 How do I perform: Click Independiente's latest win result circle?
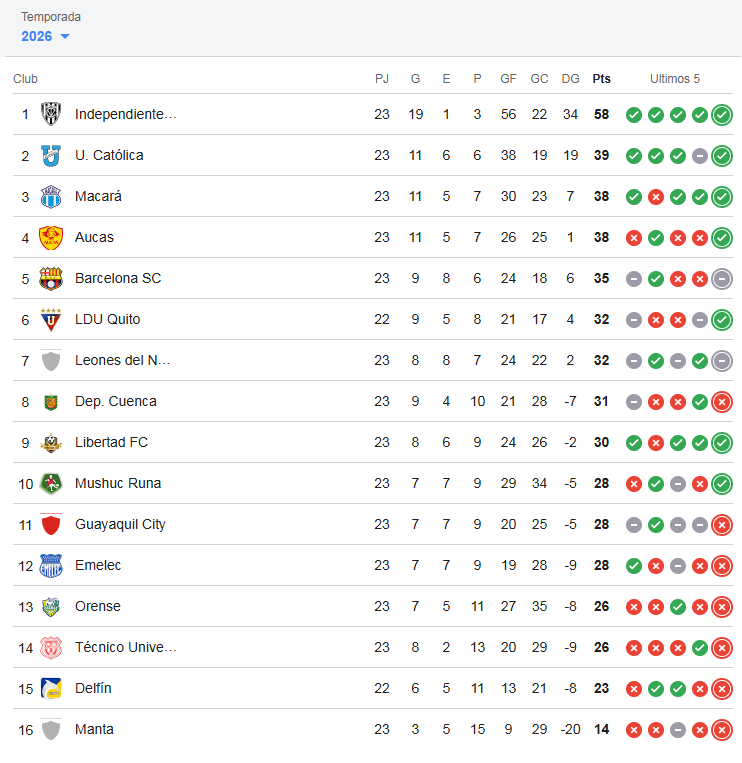722,115
